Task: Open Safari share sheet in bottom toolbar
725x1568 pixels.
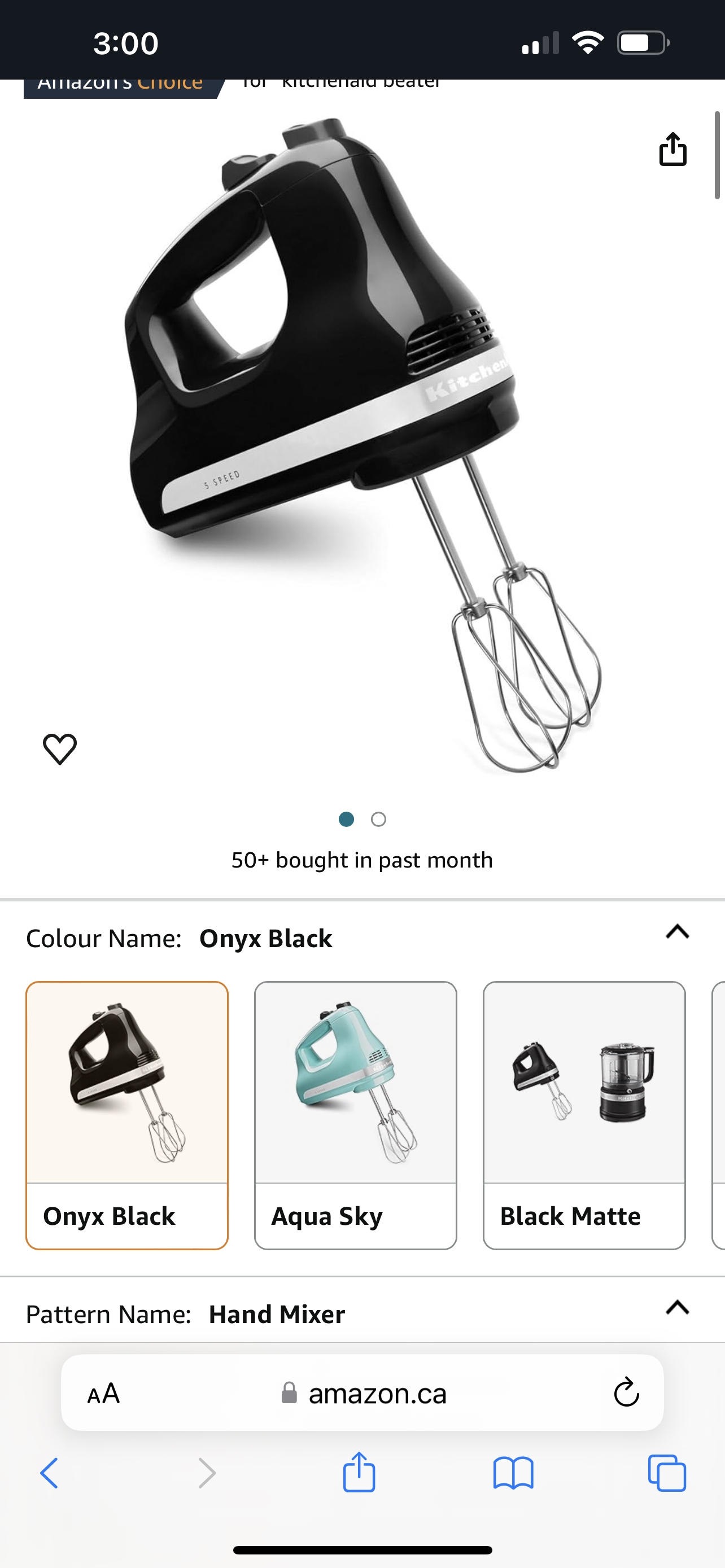Action: pos(359,1472)
